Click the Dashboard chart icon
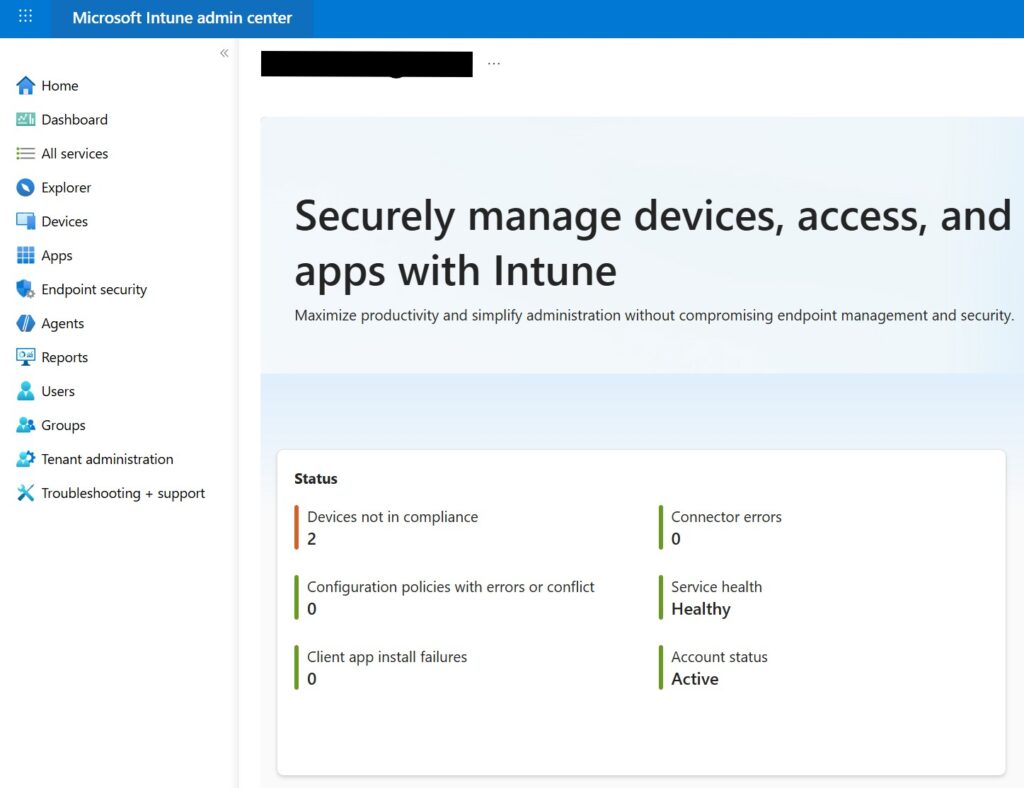The width and height of the screenshot is (1024, 788). click(x=26, y=120)
